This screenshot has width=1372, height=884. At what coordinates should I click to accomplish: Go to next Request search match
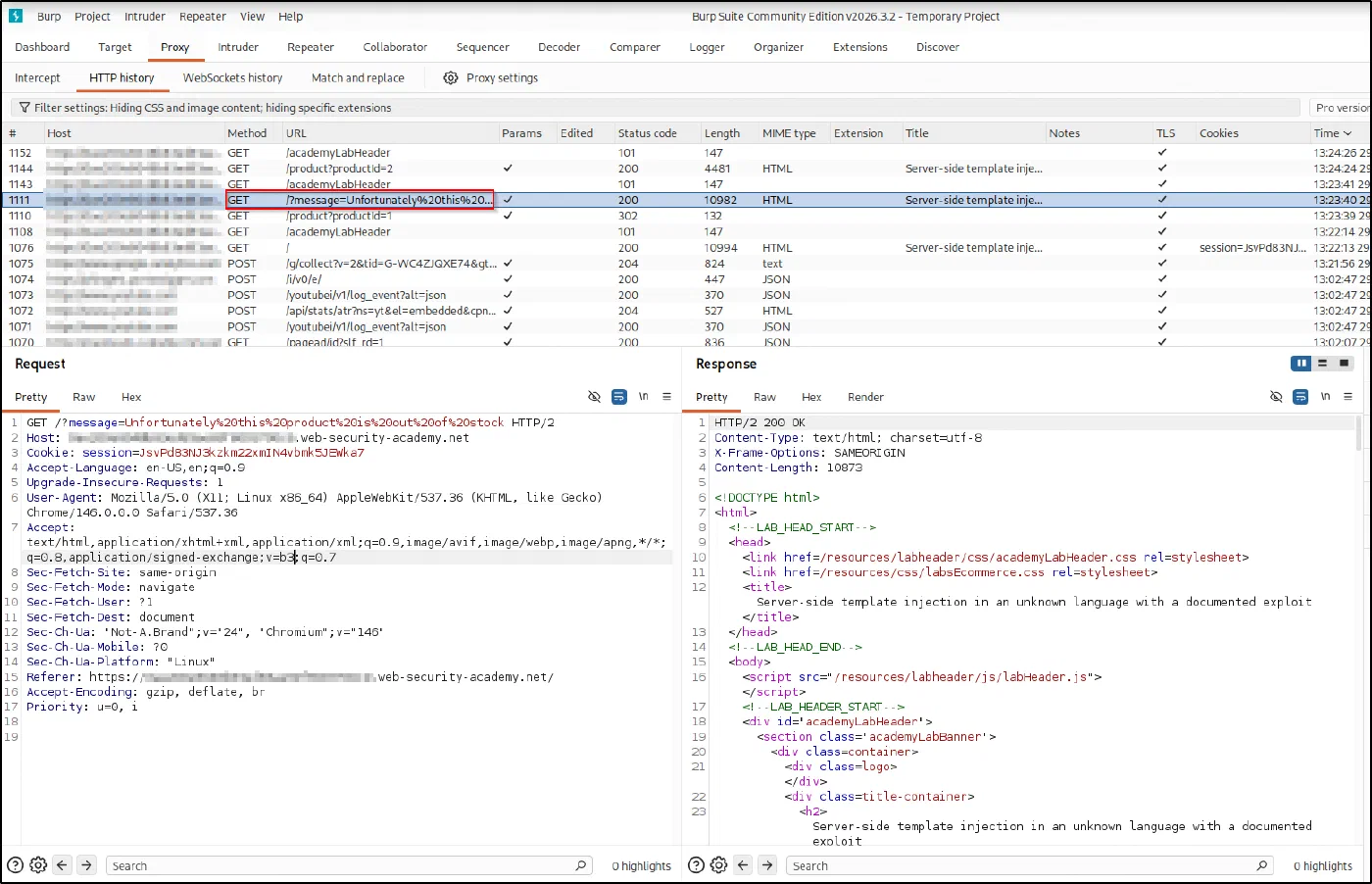(87, 865)
